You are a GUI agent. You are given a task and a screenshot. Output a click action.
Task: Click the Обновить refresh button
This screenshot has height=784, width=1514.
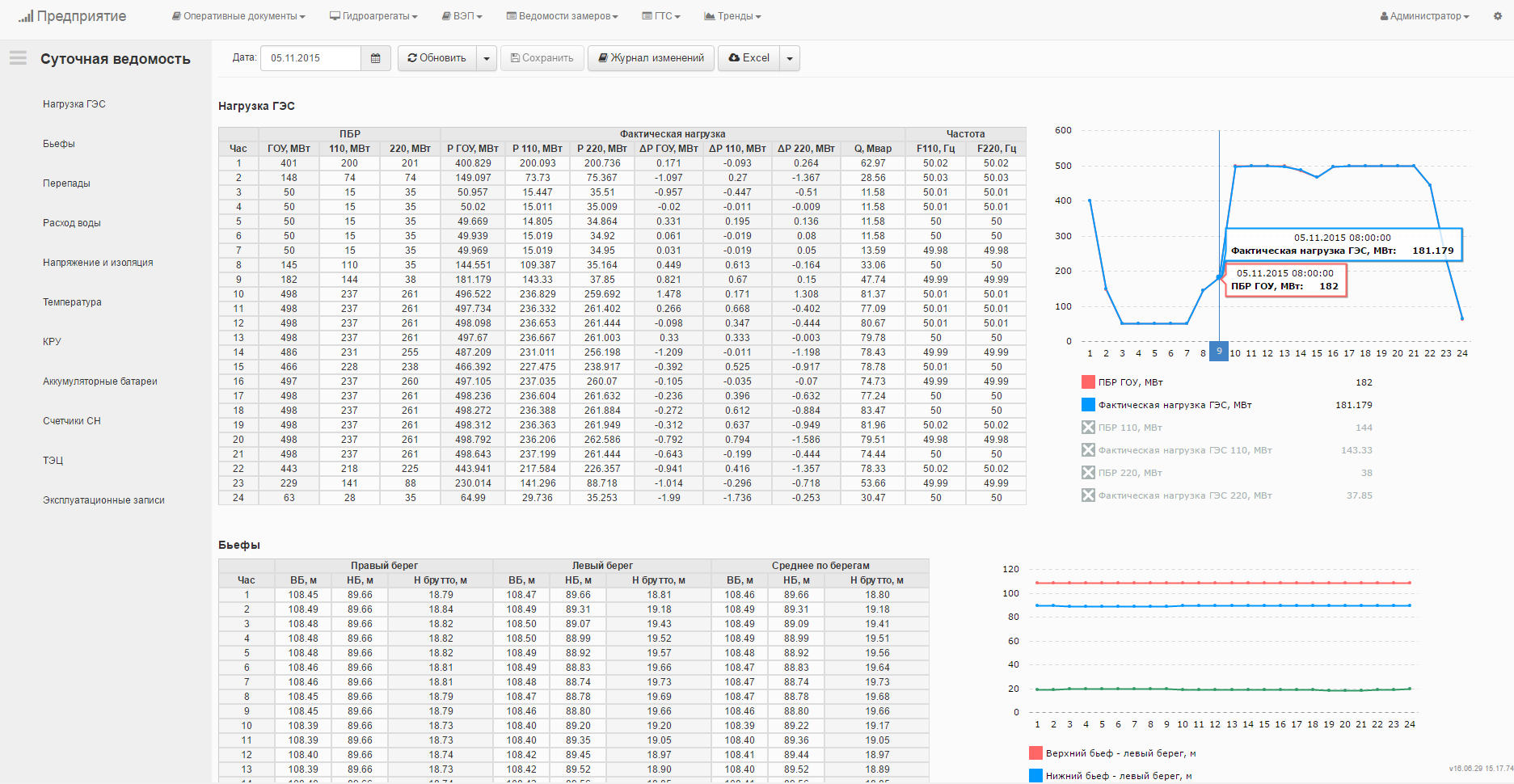click(x=437, y=58)
